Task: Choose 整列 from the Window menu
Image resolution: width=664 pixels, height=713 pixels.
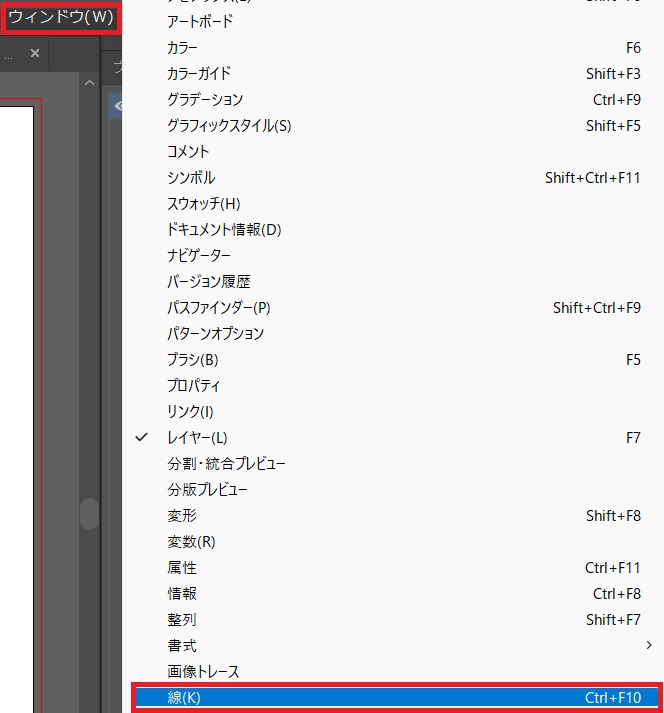Action: [x=182, y=620]
